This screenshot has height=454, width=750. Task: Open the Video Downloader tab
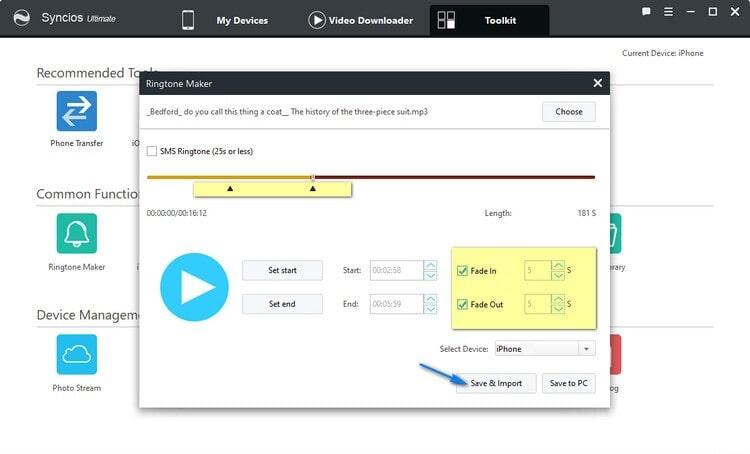360,20
